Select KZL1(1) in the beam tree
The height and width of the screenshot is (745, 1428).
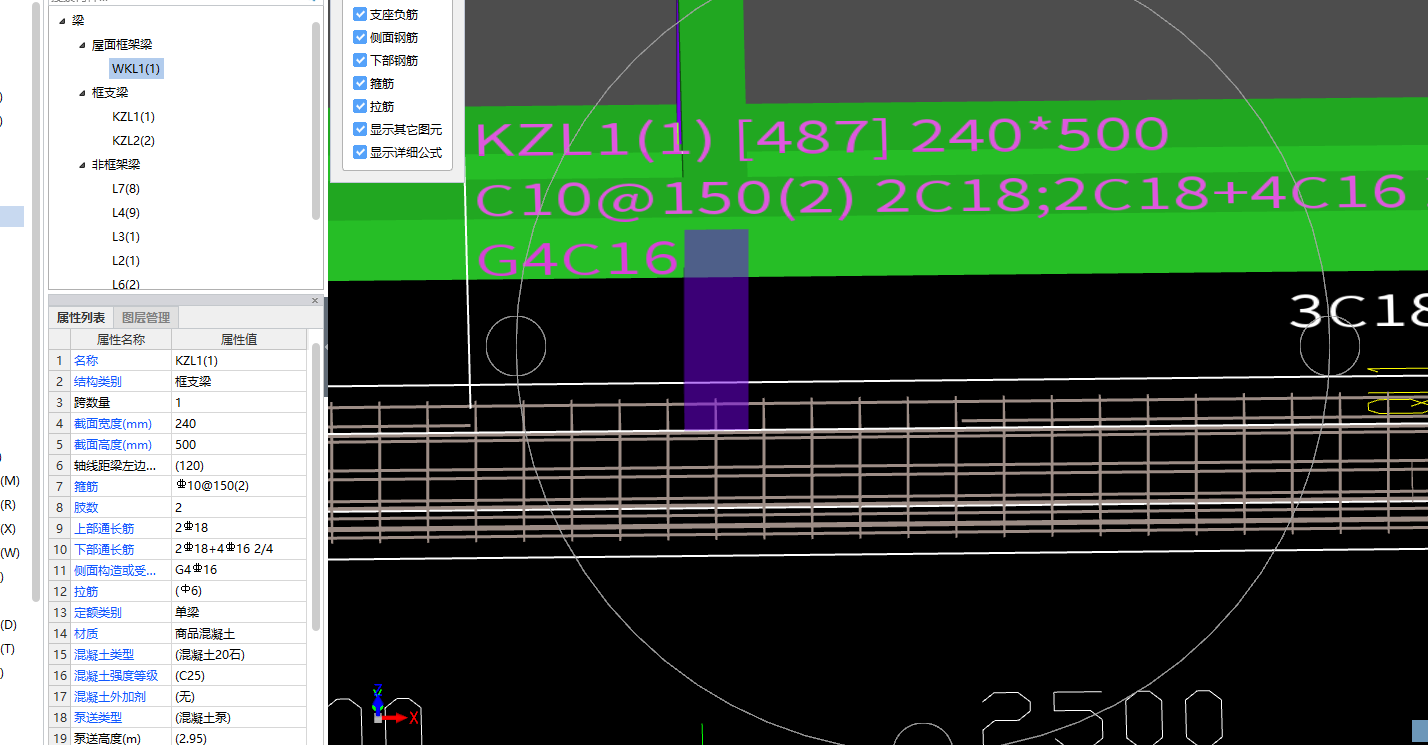133,117
